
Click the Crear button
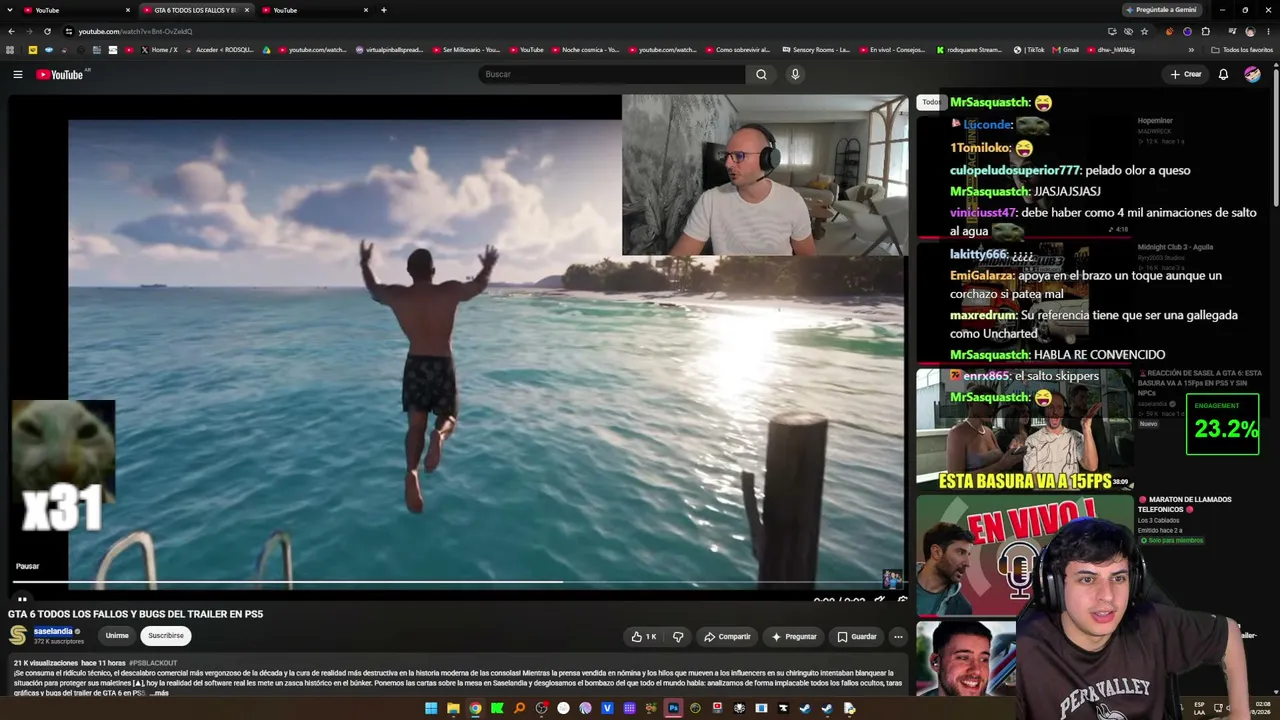pyautogui.click(x=1186, y=74)
